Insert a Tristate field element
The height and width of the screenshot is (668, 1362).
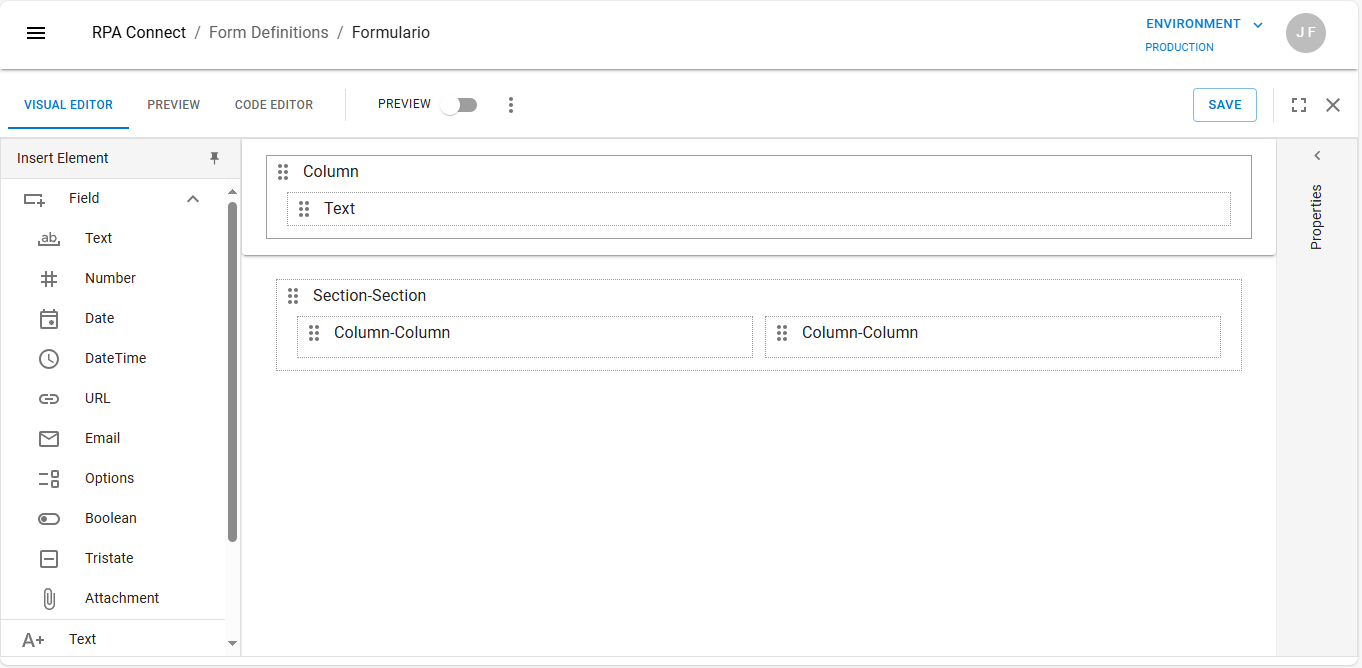point(109,558)
